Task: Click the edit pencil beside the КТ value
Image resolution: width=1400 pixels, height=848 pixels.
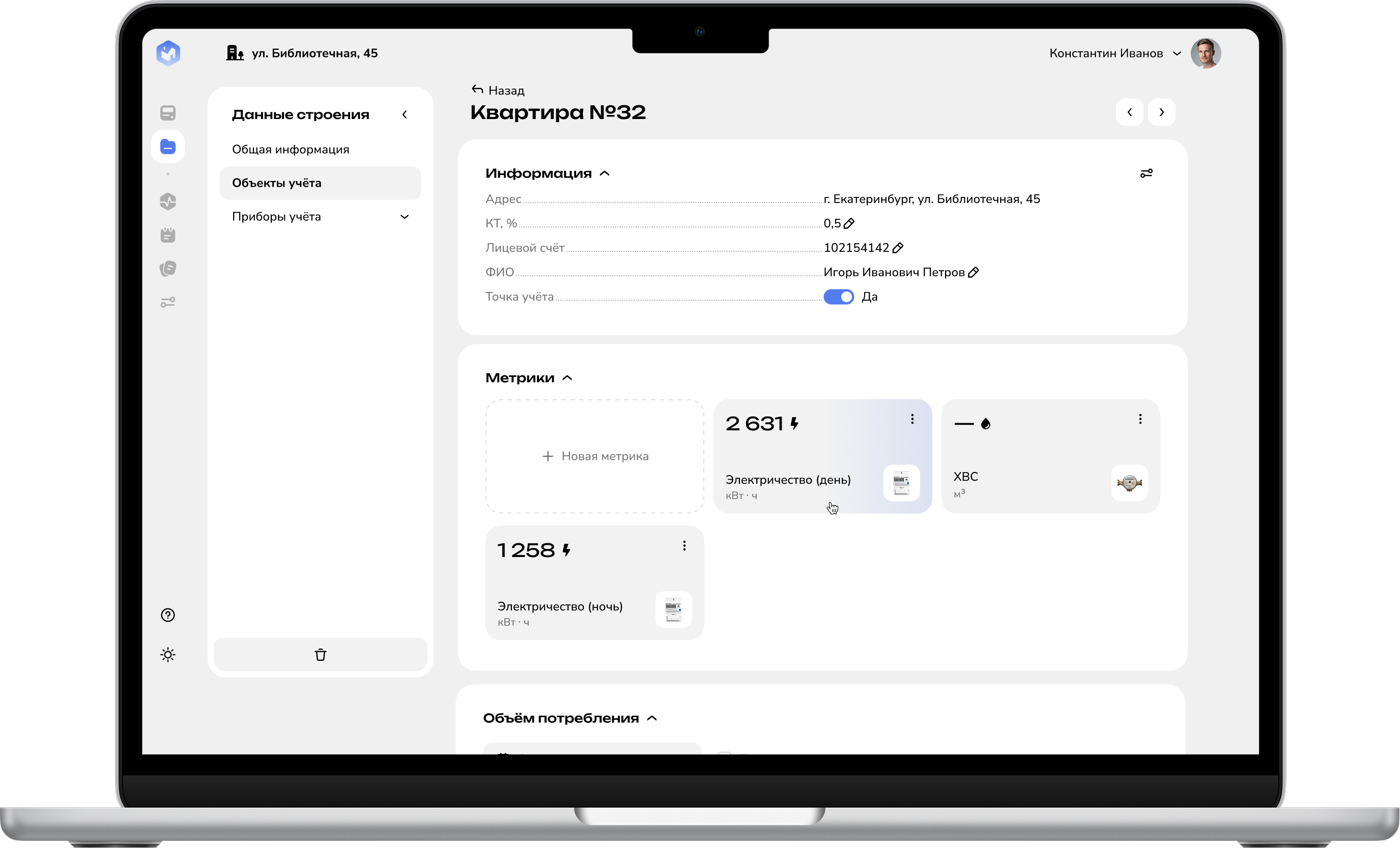Action: (x=849, y=224)
